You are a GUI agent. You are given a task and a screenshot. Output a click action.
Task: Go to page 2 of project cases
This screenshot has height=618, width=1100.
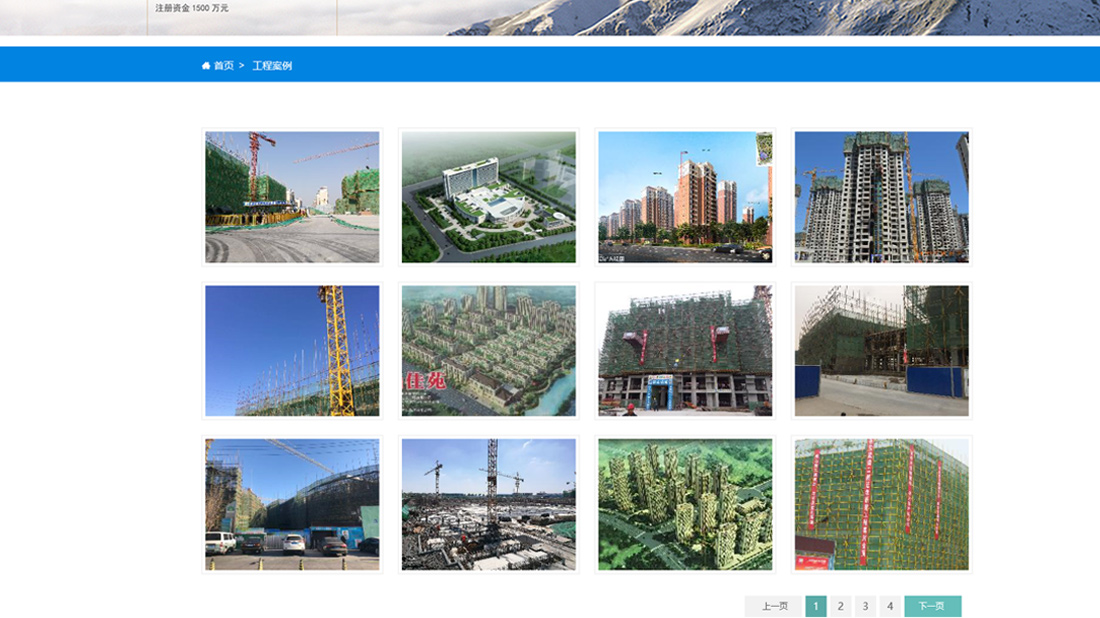(840, 605)
